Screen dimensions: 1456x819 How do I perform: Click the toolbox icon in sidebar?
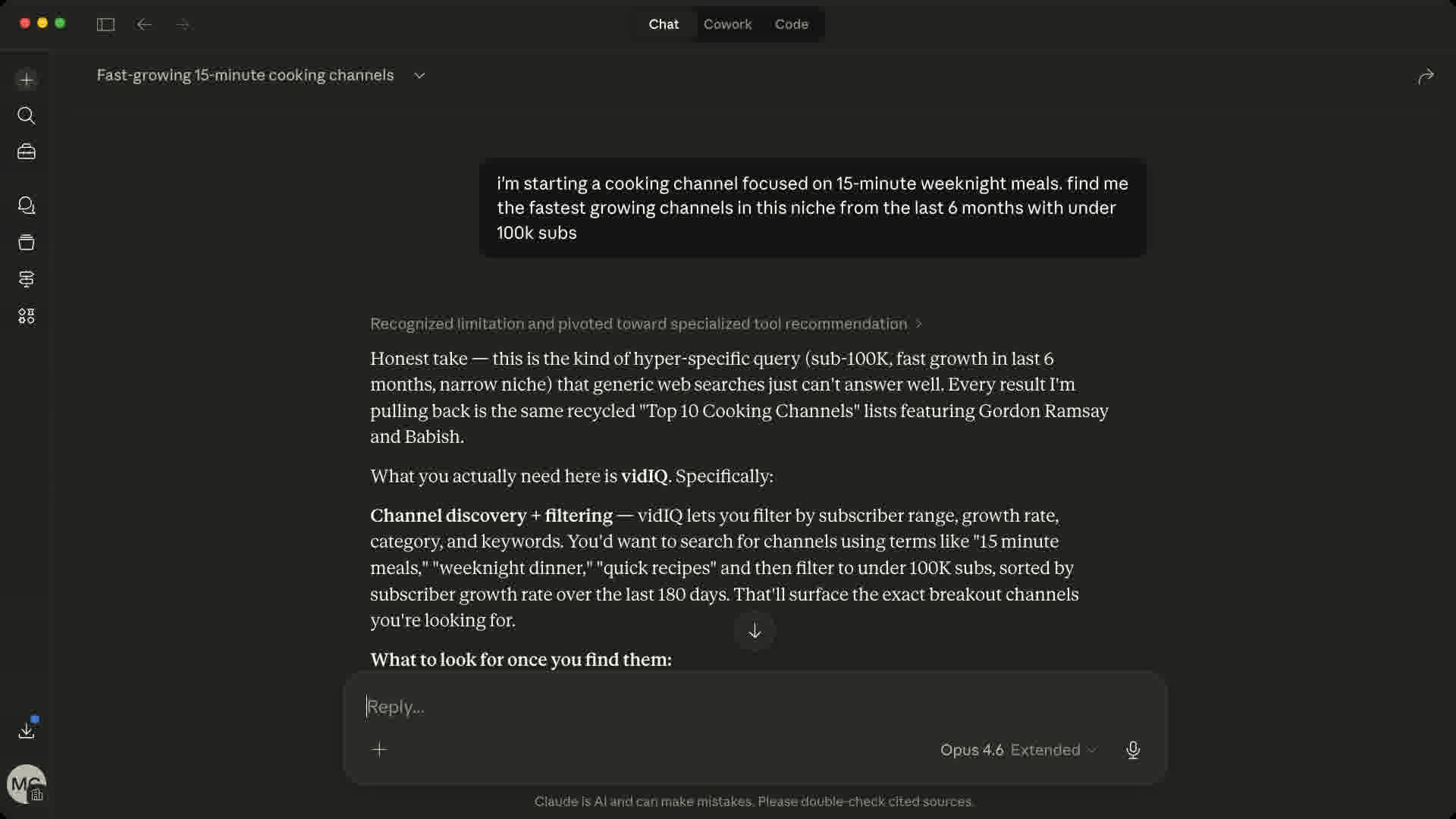(27, 152)
